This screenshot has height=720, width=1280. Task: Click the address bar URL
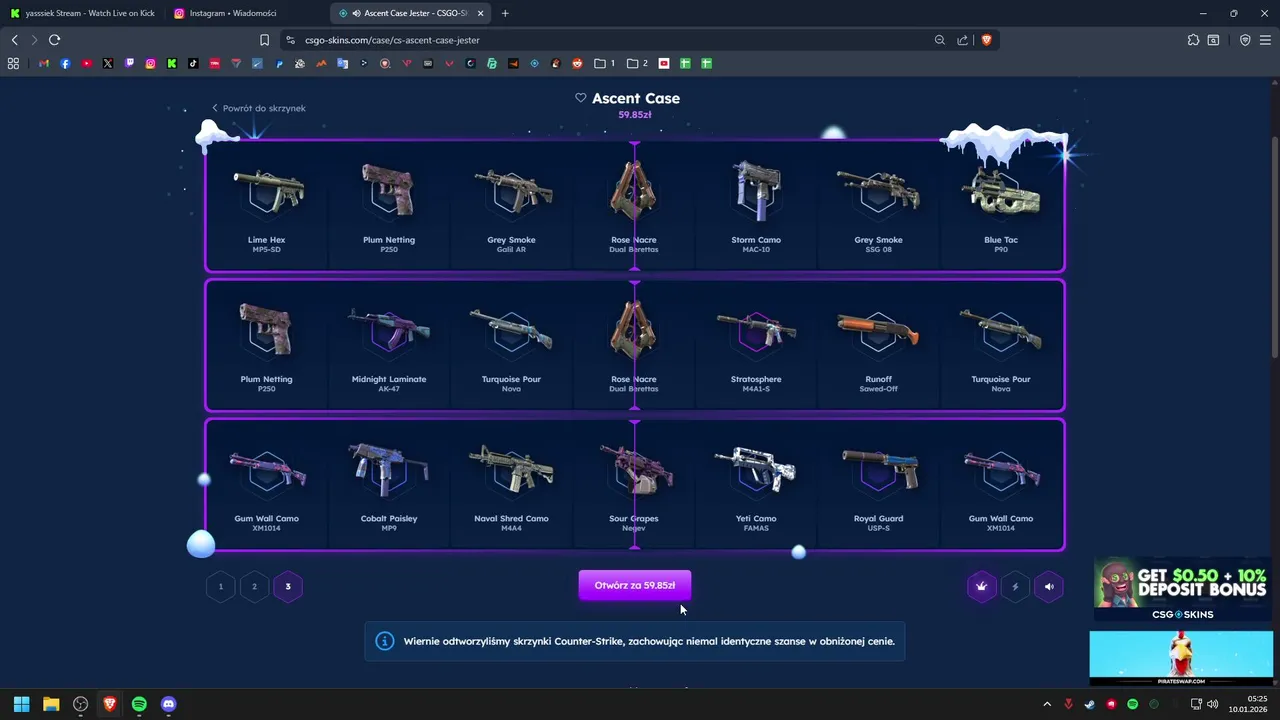point(392,40)
